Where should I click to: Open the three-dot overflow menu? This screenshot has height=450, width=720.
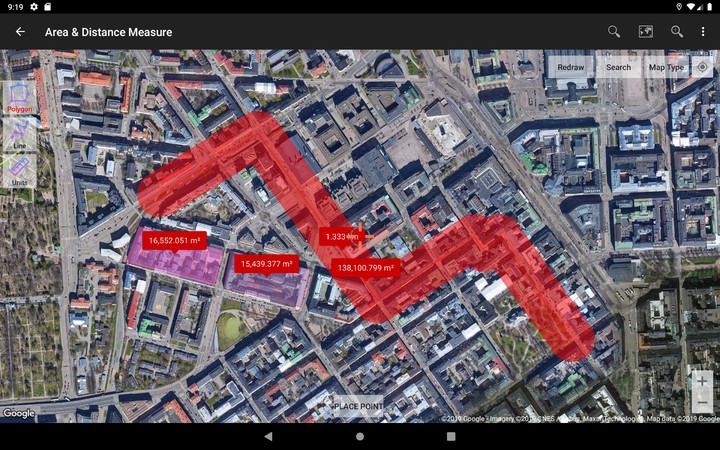pos(703,32)
